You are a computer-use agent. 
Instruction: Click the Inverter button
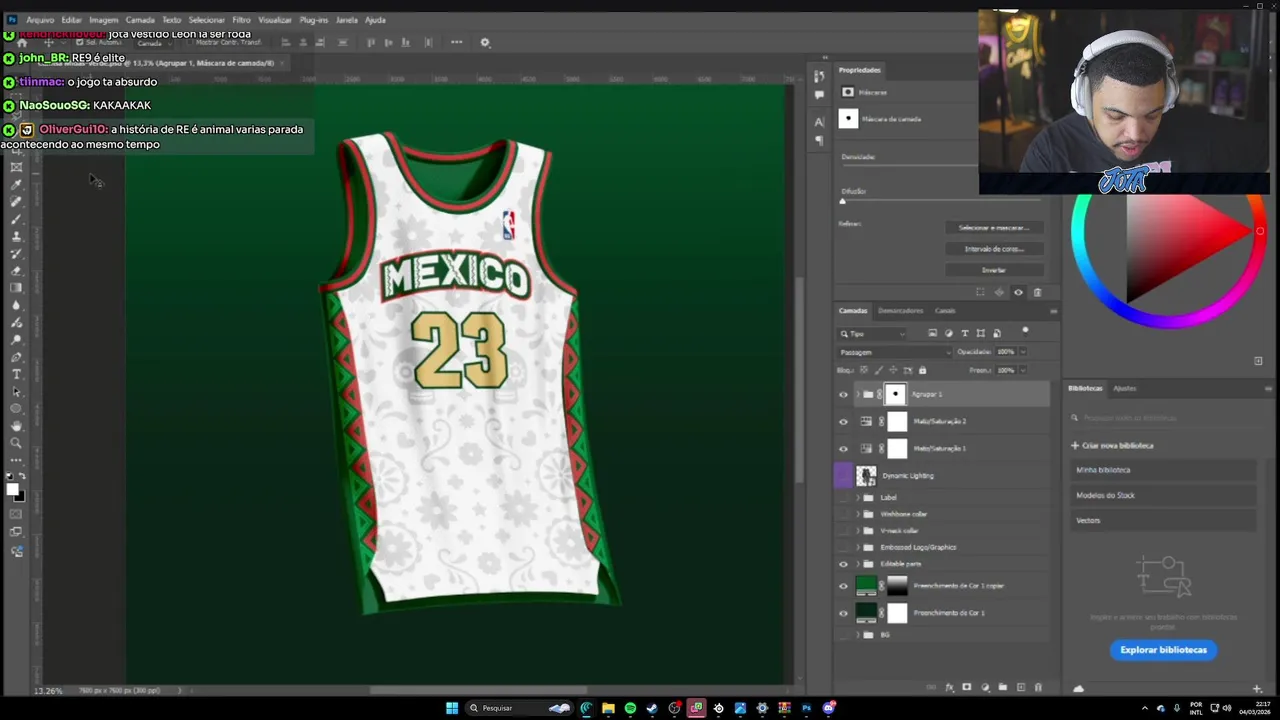click(x=994, y=270)
